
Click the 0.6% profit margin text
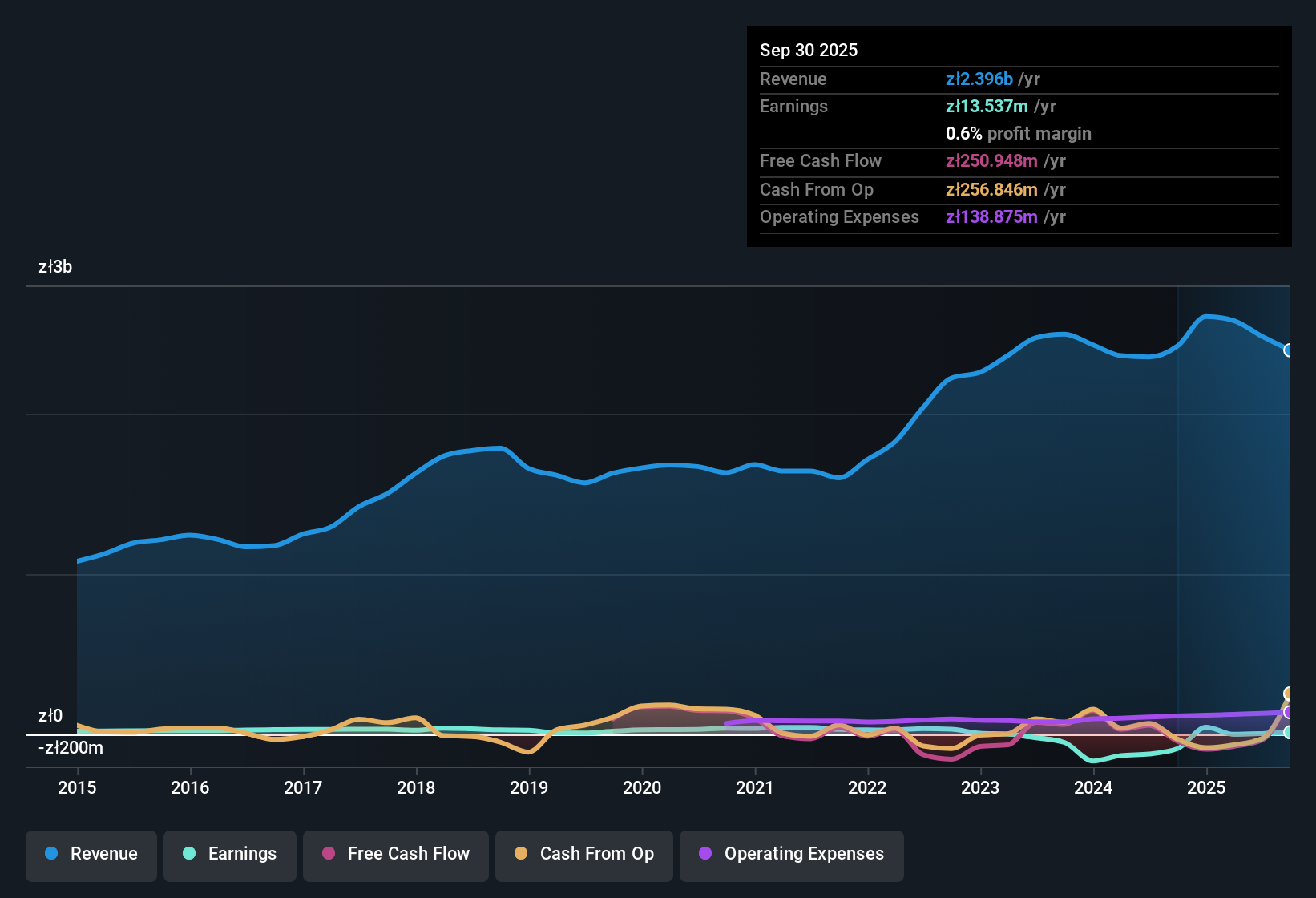click(1018, 134)
